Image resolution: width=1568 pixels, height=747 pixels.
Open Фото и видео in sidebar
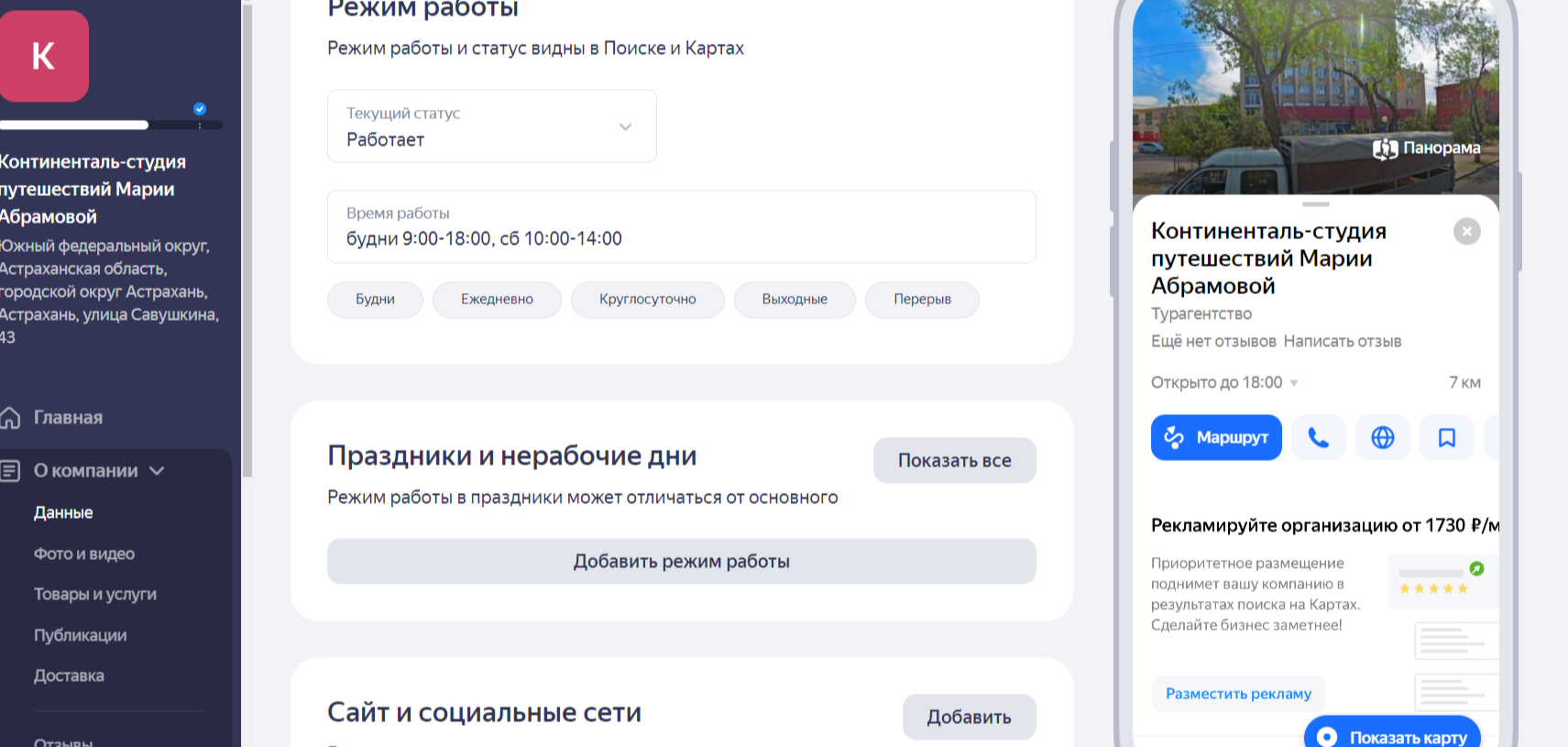(84, 554)
